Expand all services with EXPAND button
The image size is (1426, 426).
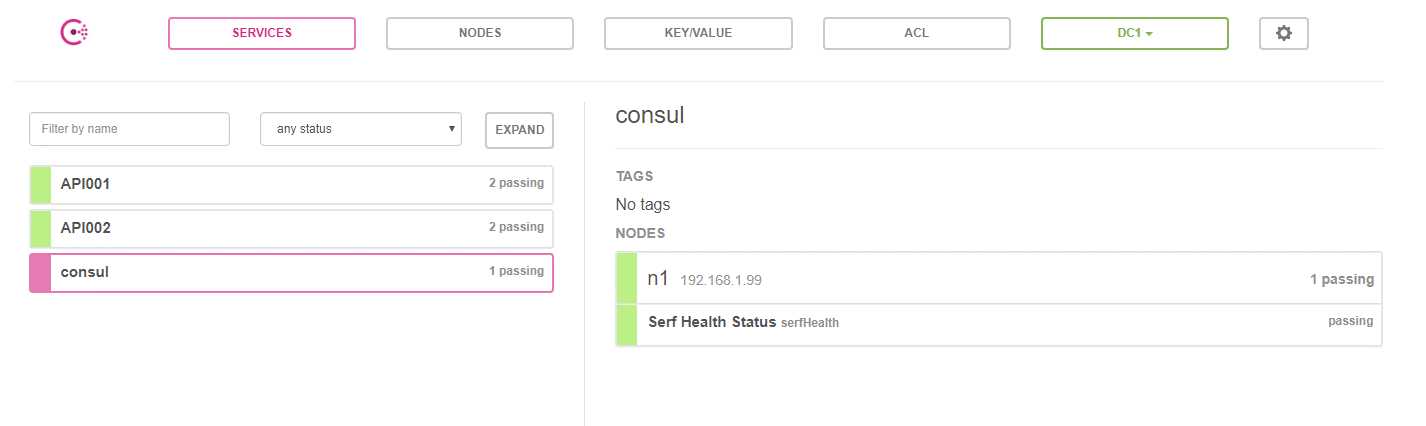[519, 130]
